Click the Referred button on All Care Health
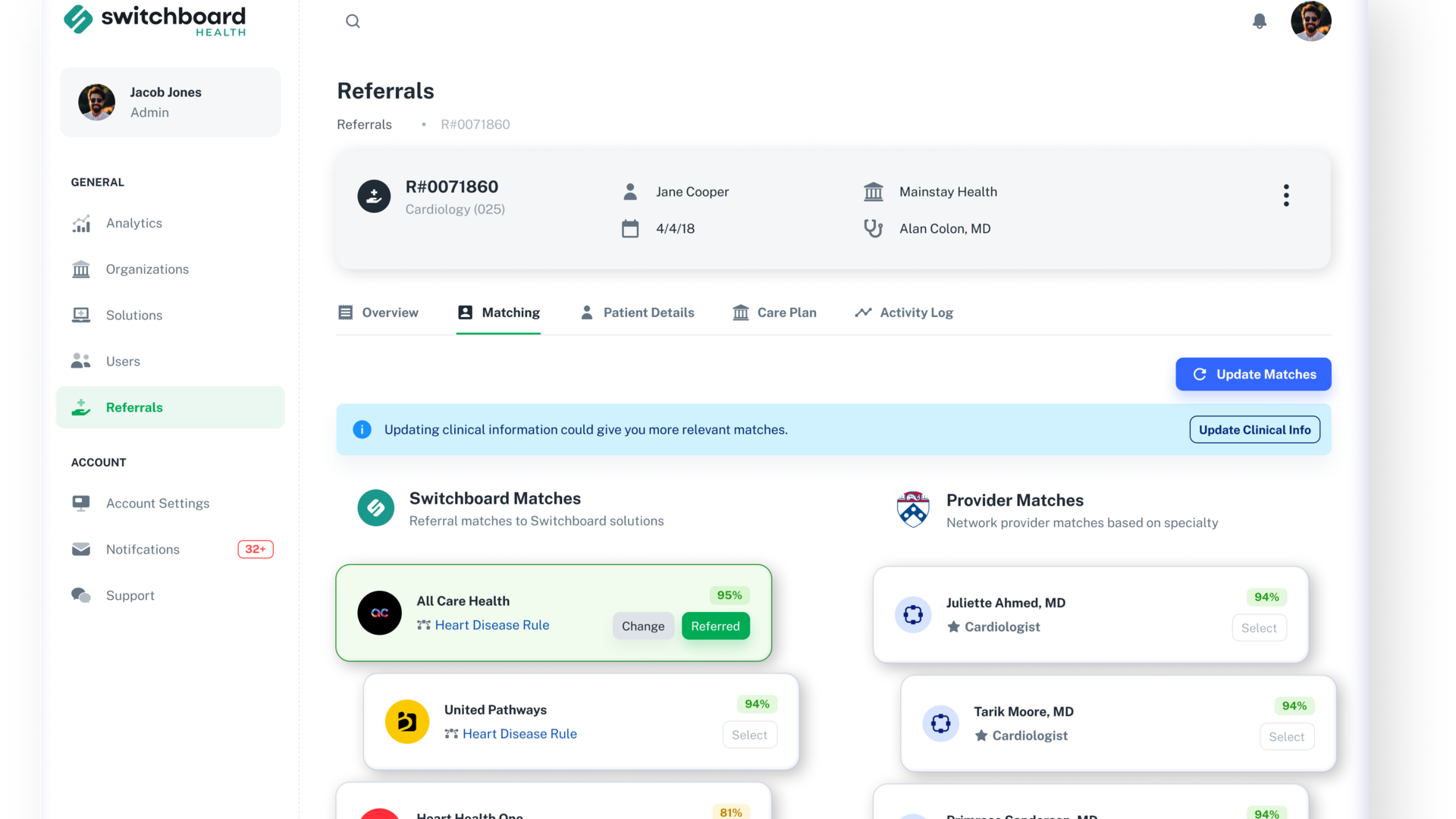This screenshot has width=1456, height=819. tap(716, 626)
